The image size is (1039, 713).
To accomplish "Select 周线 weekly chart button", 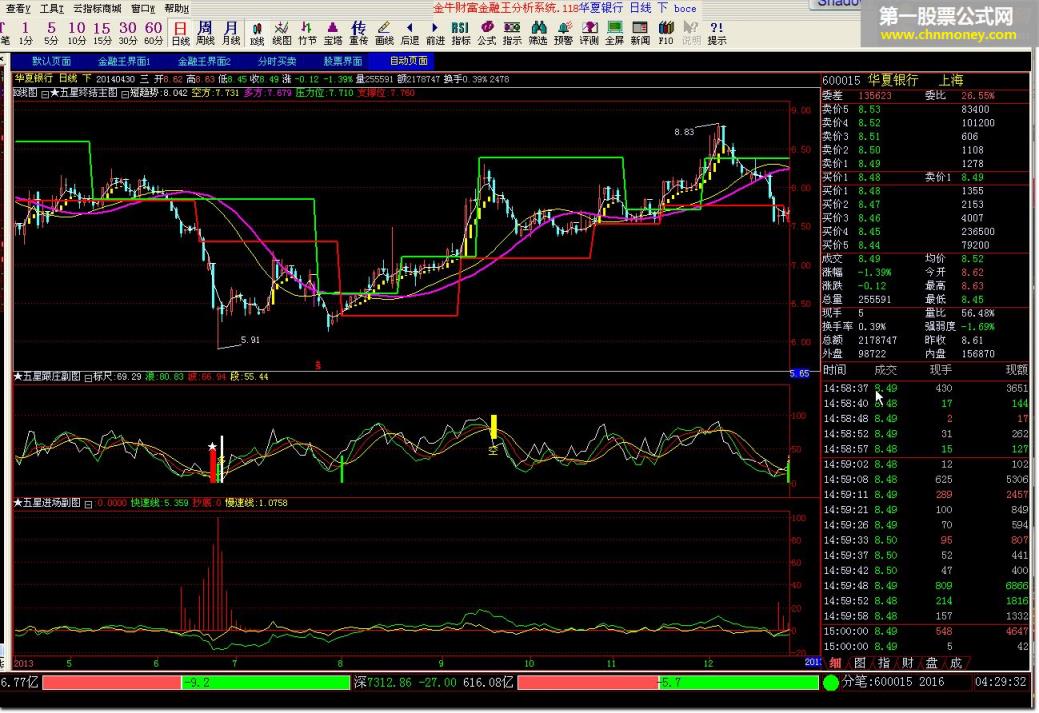I will click(205, 33).
